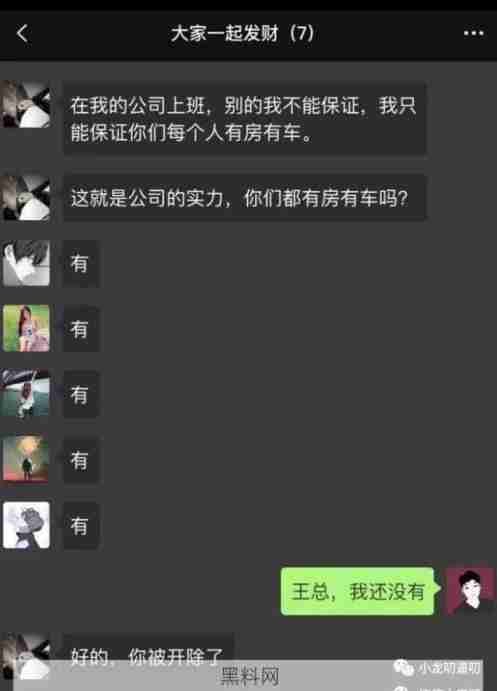Image resolution: width=497 pixels, height=691 pixels.
Task: Open girl on grass avatar
Action: 26,328
